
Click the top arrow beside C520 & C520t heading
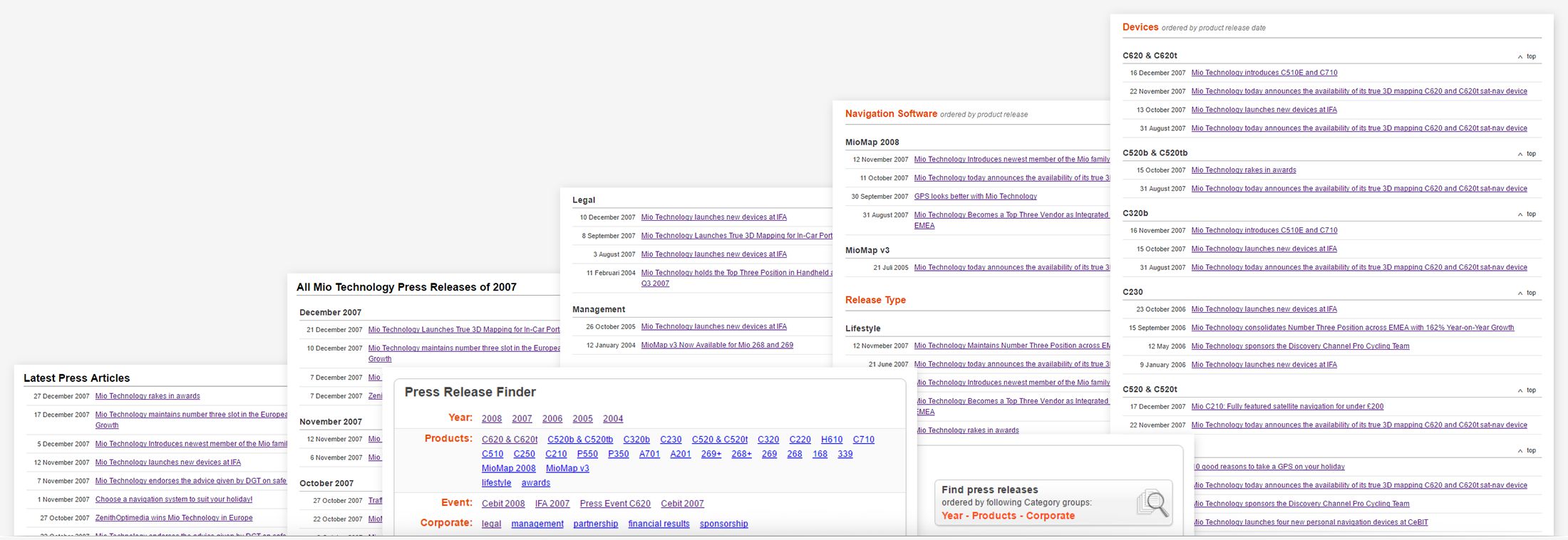pos(1527,390)
